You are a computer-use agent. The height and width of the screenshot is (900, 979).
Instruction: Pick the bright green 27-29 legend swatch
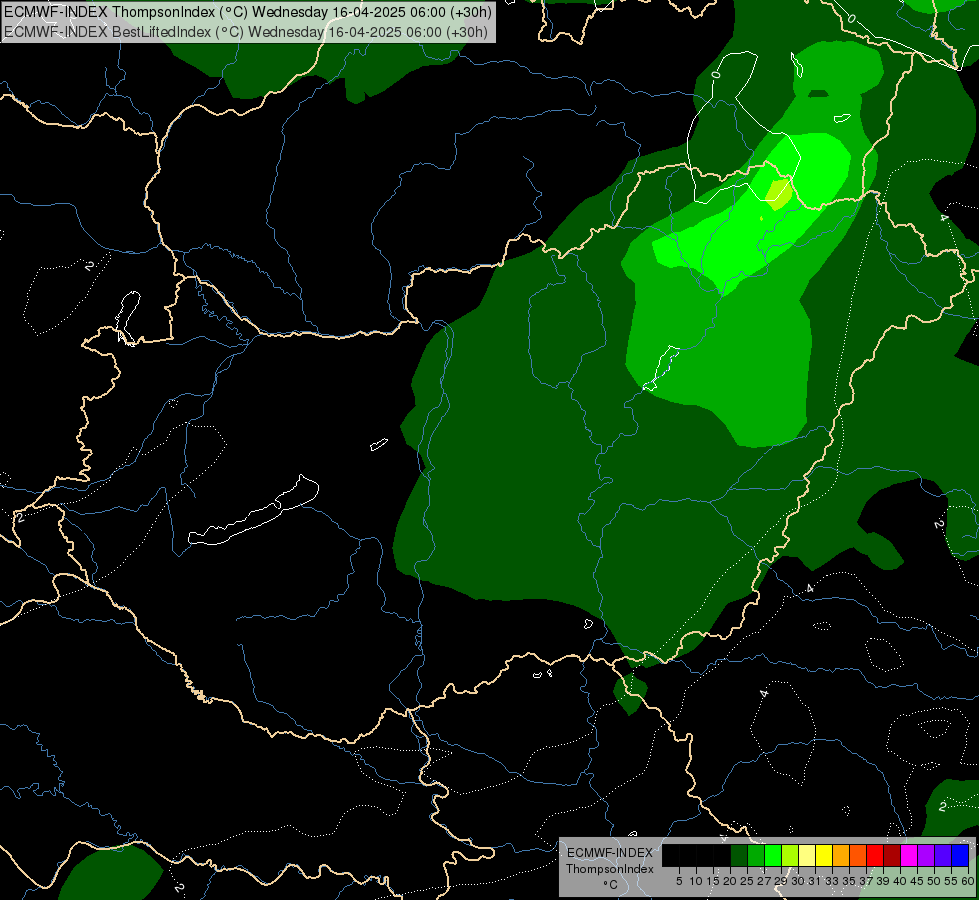[773, 855]
